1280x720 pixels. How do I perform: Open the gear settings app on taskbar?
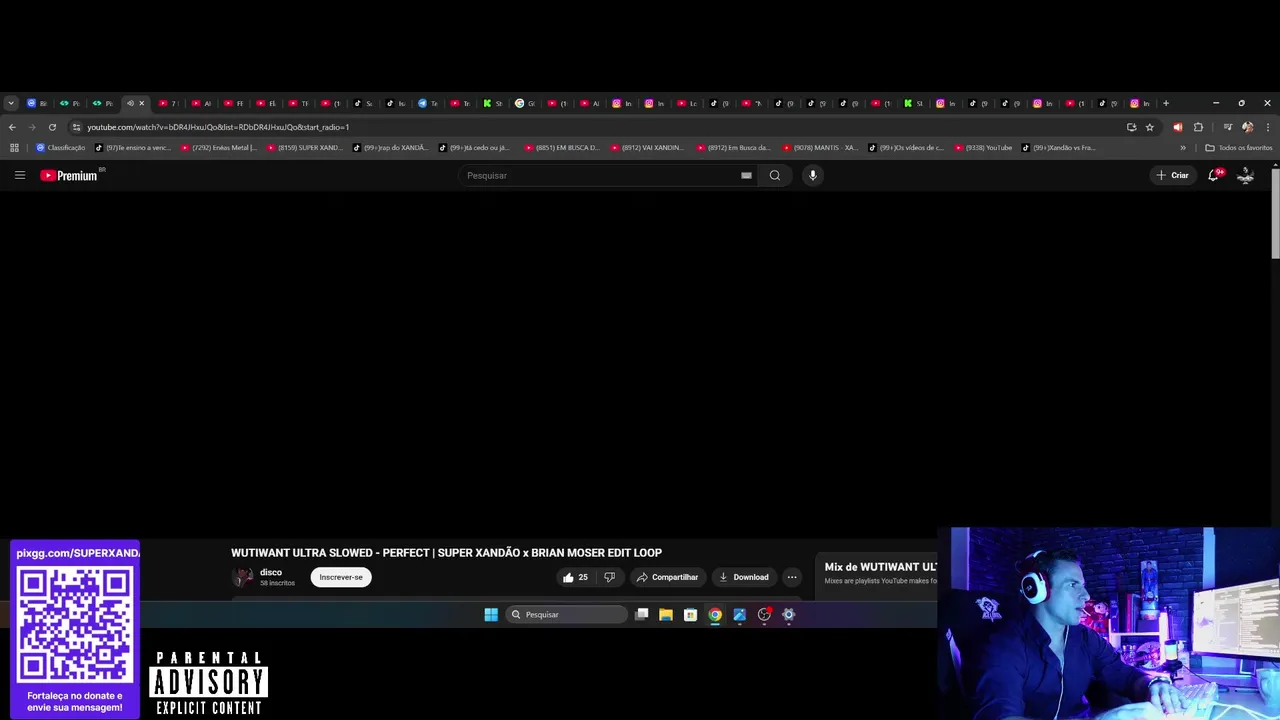(x=788, y=615)
